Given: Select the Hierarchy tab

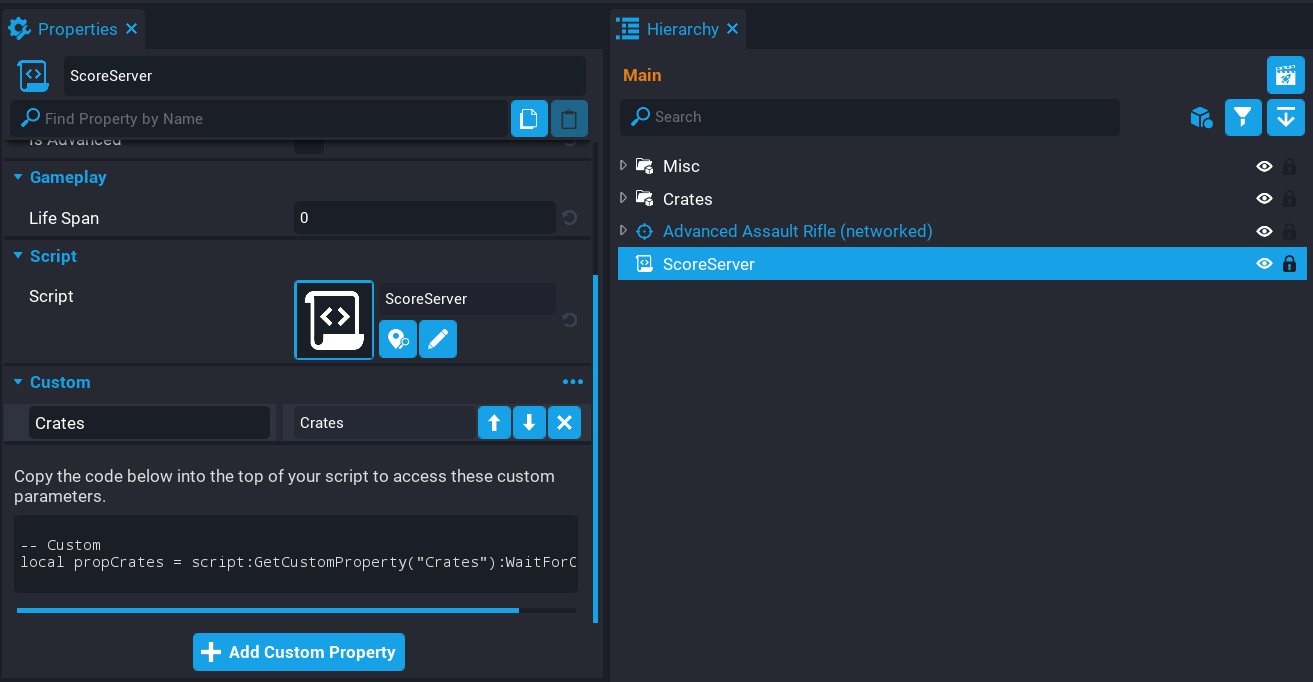Looking at the screenshot, I should (x=680, y=29).
